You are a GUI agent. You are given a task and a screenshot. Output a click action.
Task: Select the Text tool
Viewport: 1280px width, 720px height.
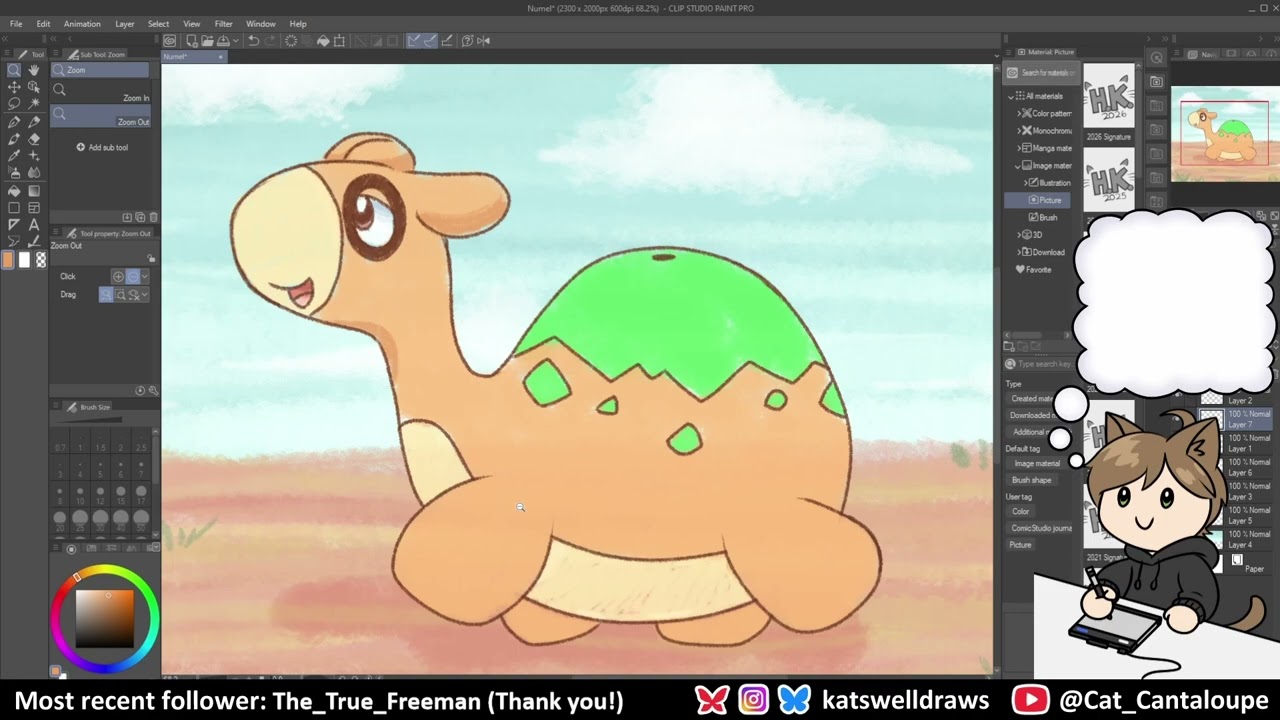coord(34,225)
